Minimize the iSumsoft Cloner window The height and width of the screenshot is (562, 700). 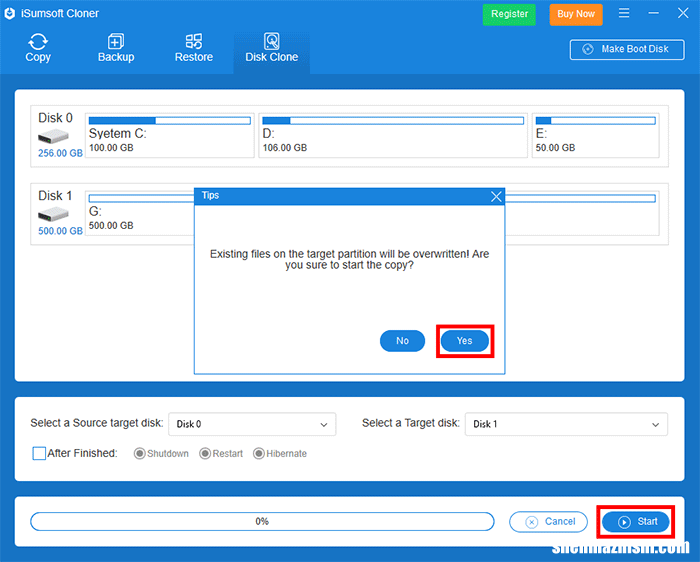(x=654, y=13)
